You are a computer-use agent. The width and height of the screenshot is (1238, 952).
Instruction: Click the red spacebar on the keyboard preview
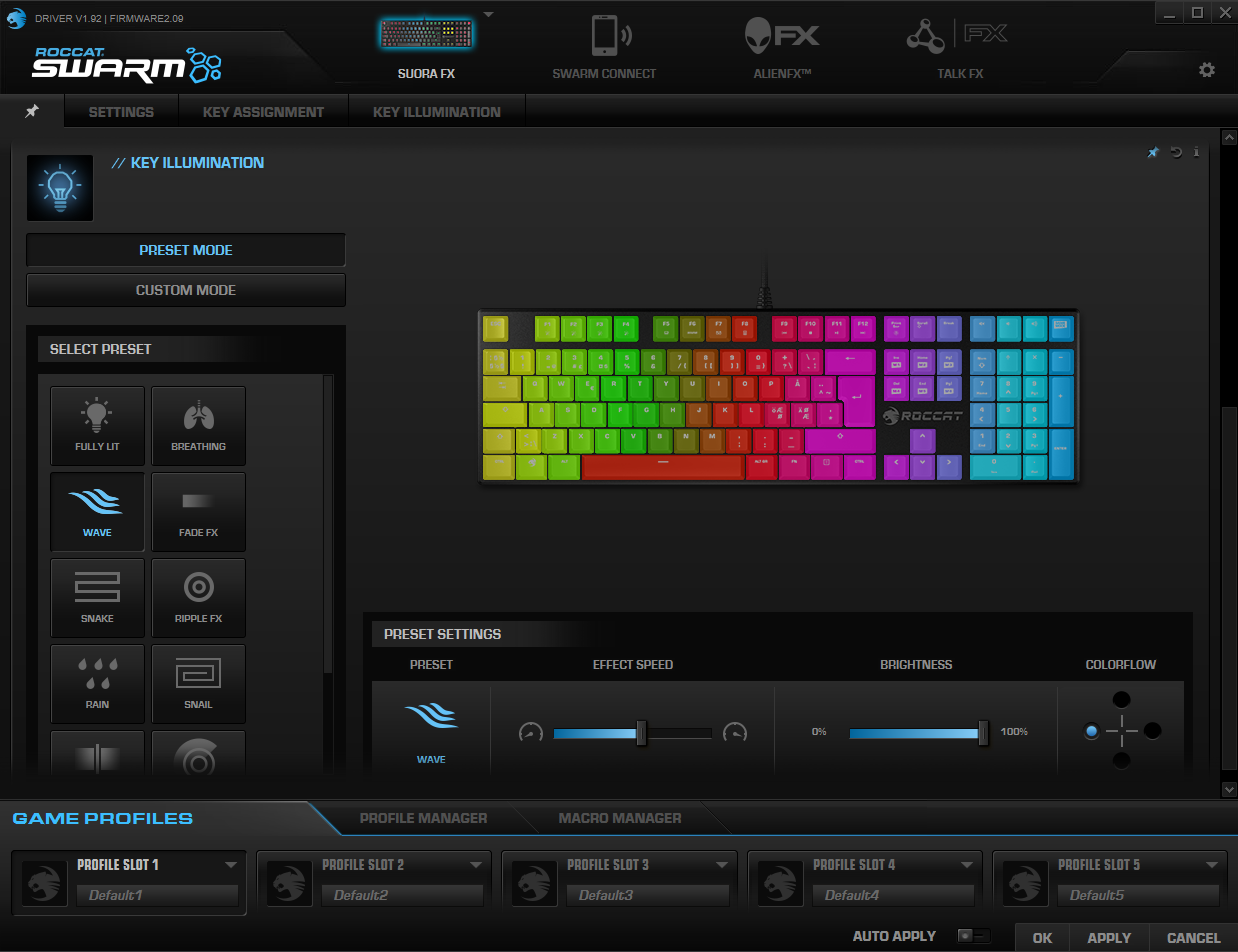pos(663,466)
